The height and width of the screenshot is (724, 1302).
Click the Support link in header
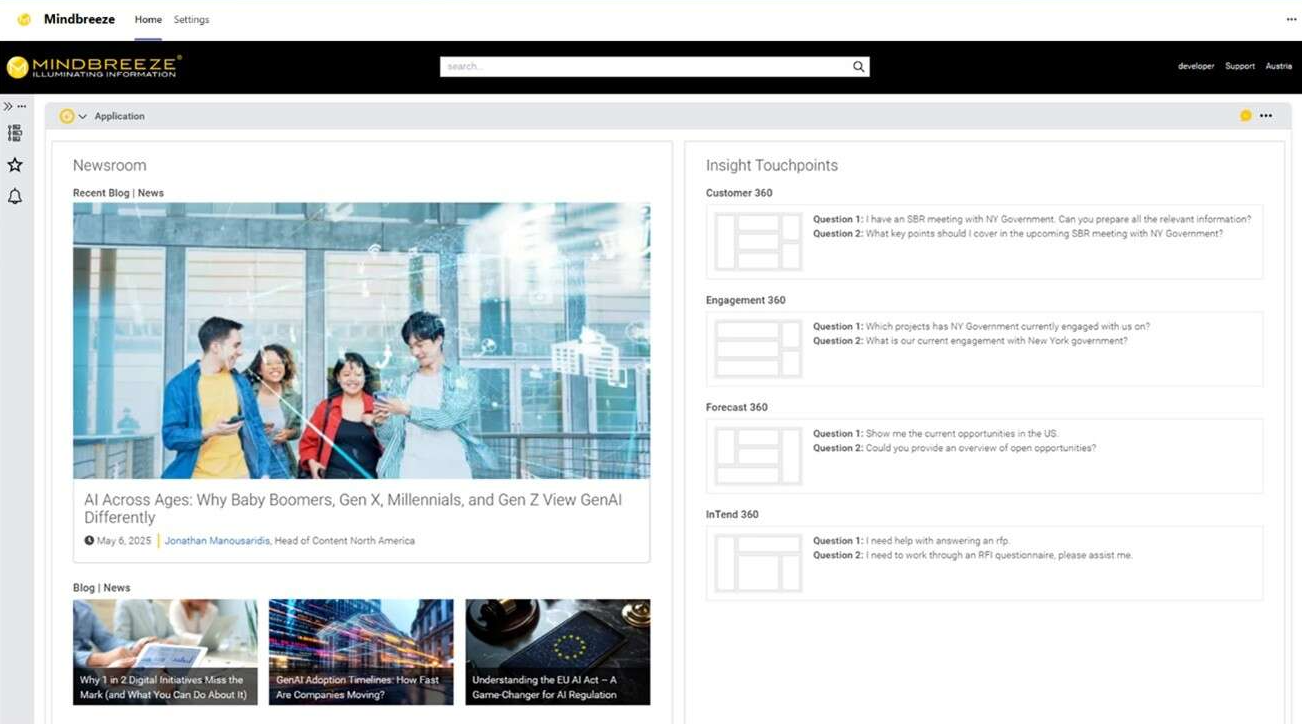1239,67
